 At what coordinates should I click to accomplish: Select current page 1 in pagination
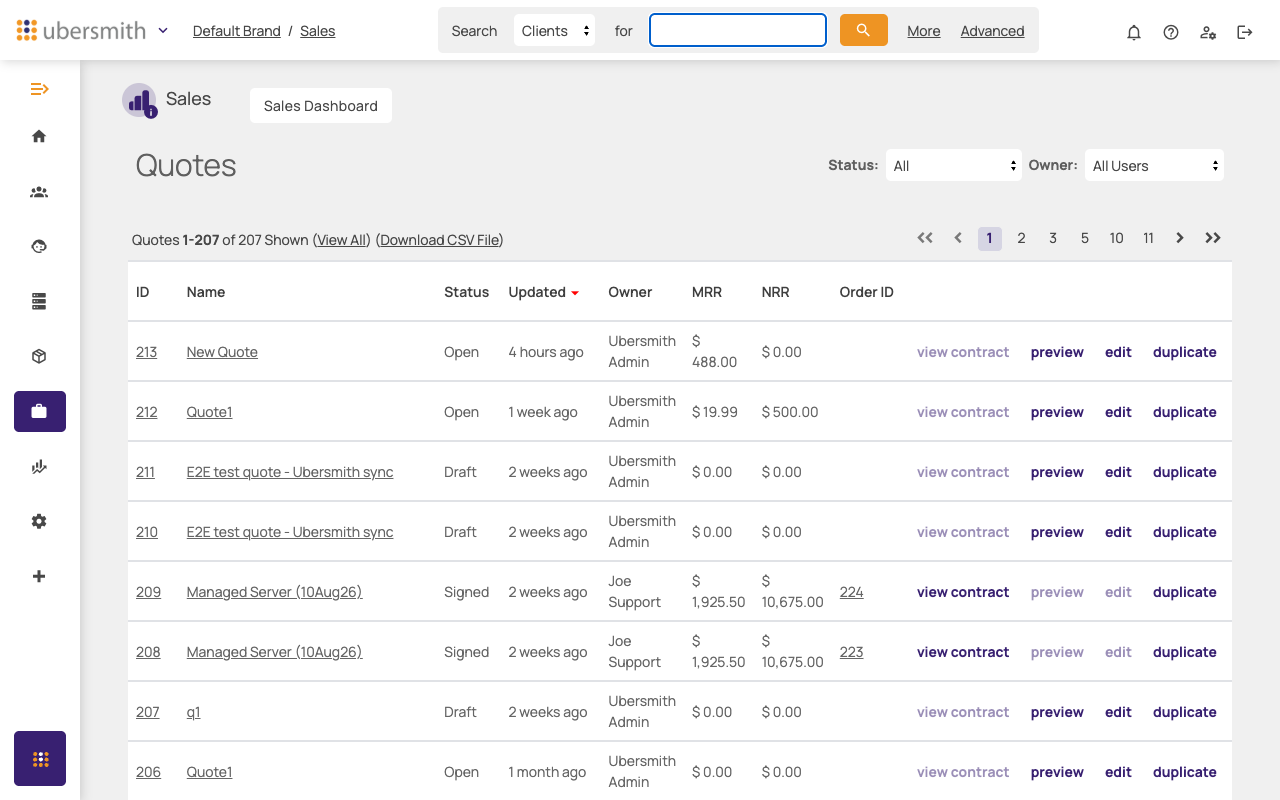pyautogui.click(x=990, y=238)
